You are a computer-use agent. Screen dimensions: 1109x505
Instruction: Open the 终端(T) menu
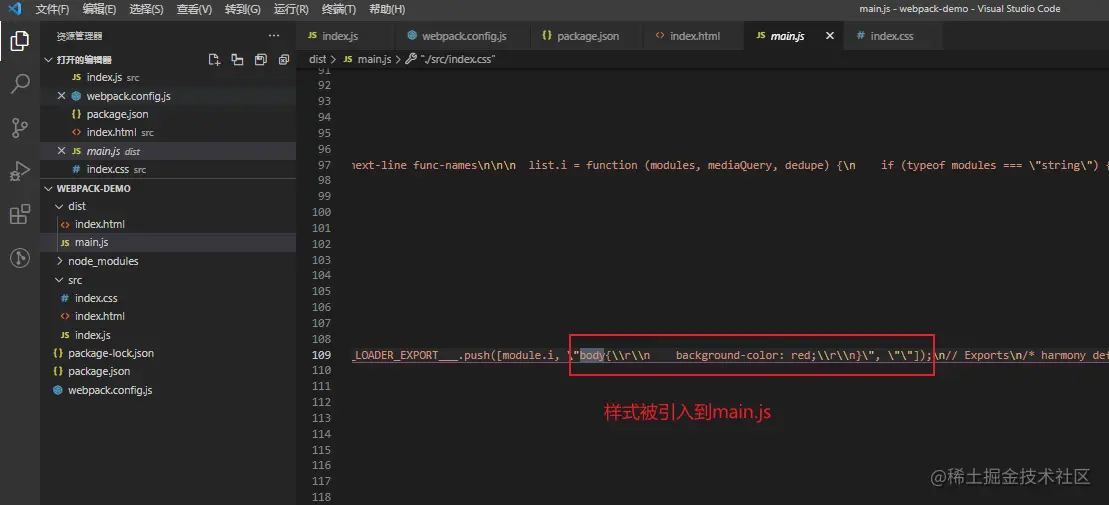(339, 9)
